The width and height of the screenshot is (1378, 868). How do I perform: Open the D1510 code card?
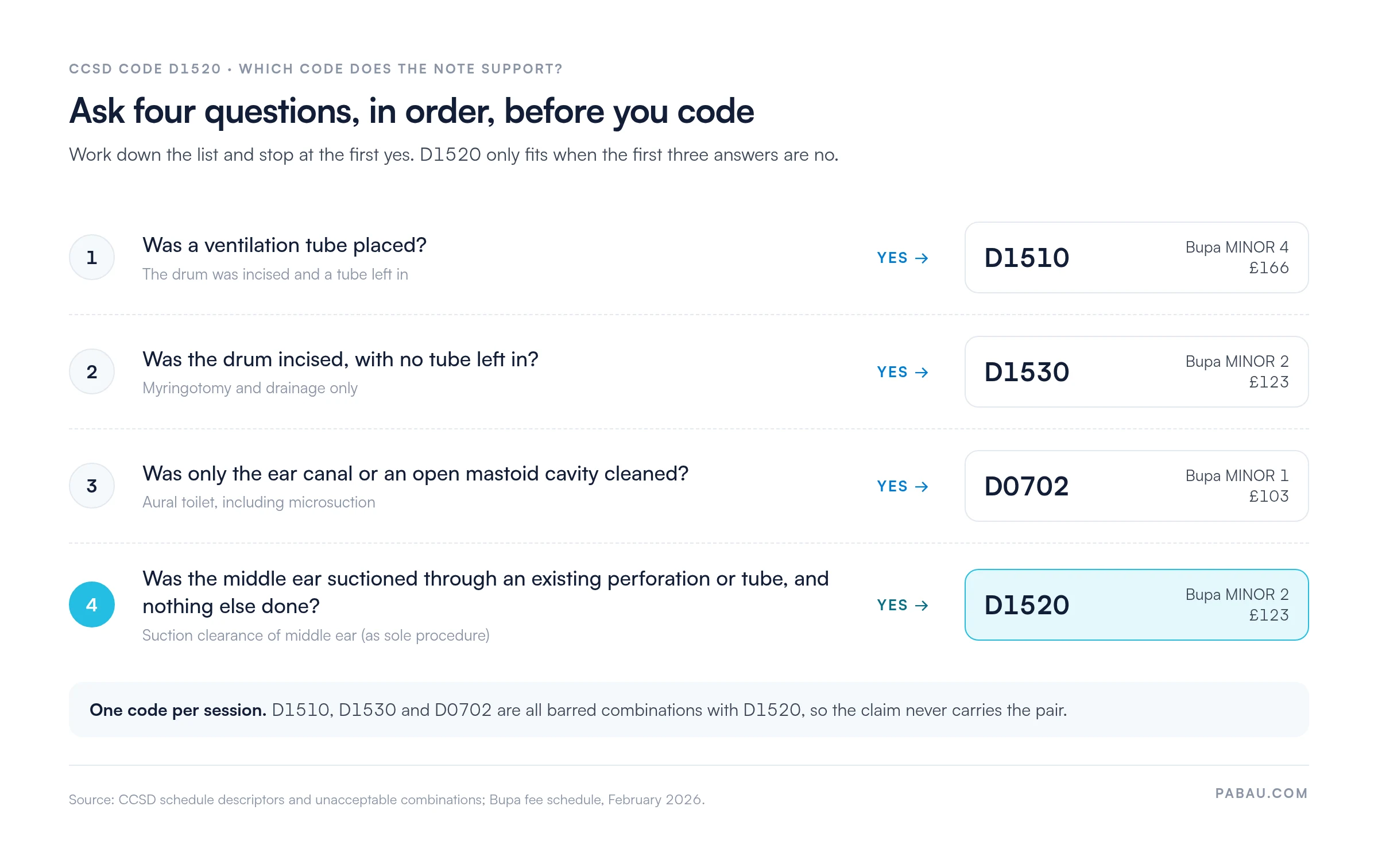point(1137,258)
